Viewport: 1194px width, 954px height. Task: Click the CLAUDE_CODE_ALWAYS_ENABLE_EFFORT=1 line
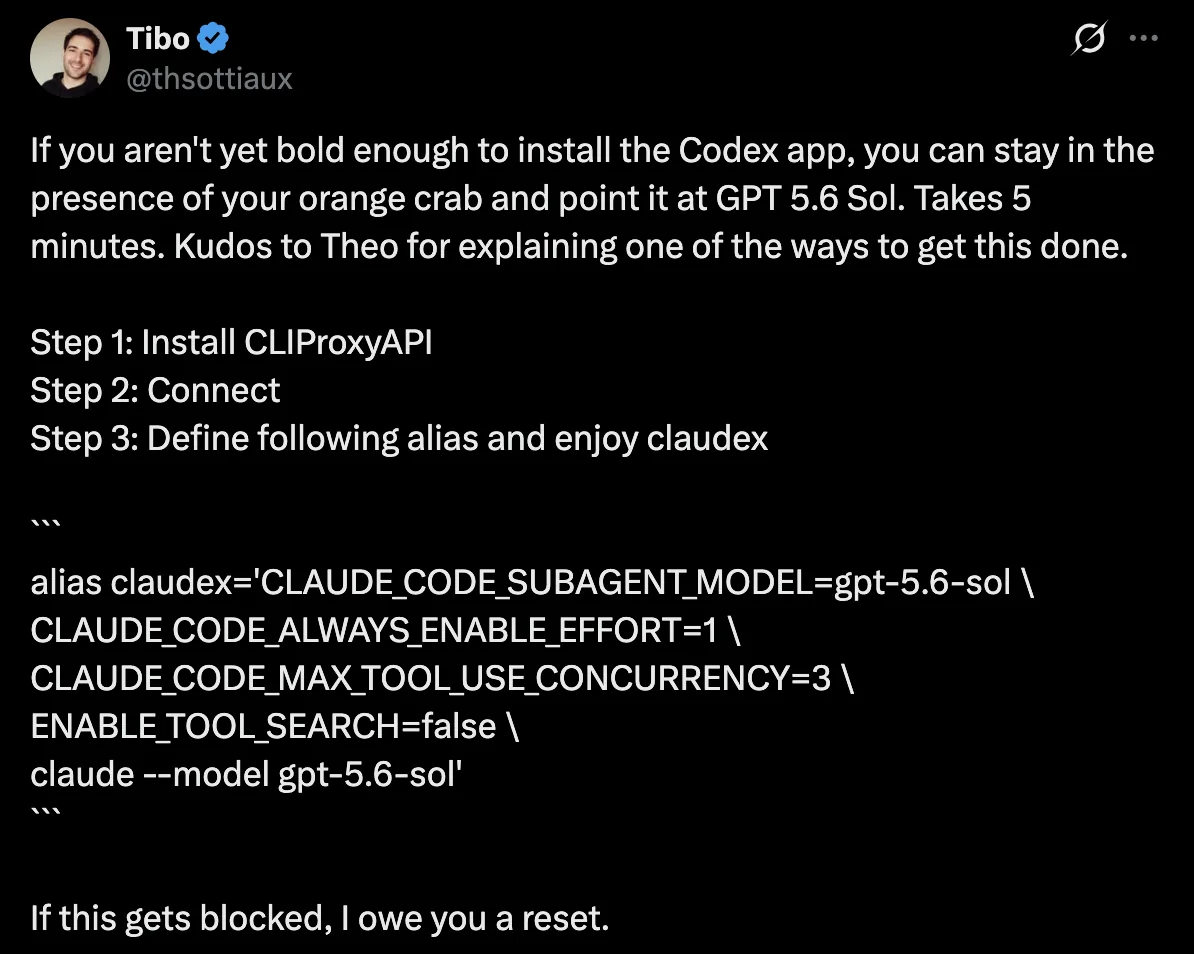coord(385,630)
